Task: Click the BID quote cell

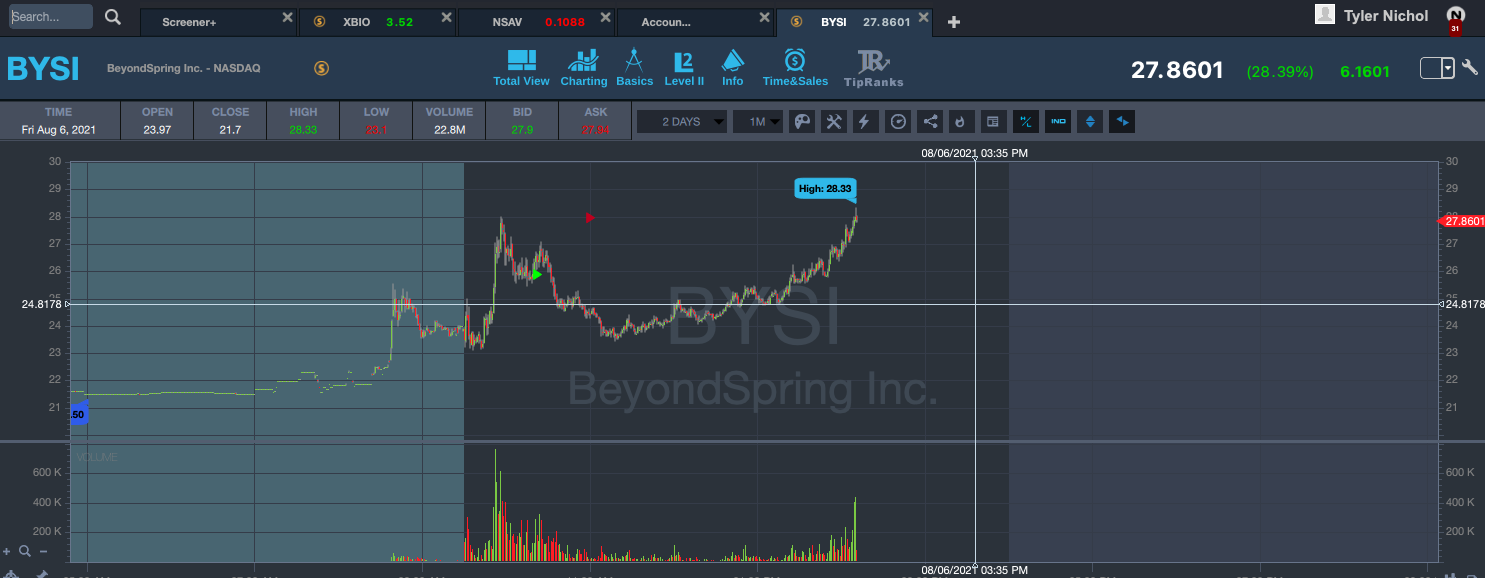Action: click(522, 121)
